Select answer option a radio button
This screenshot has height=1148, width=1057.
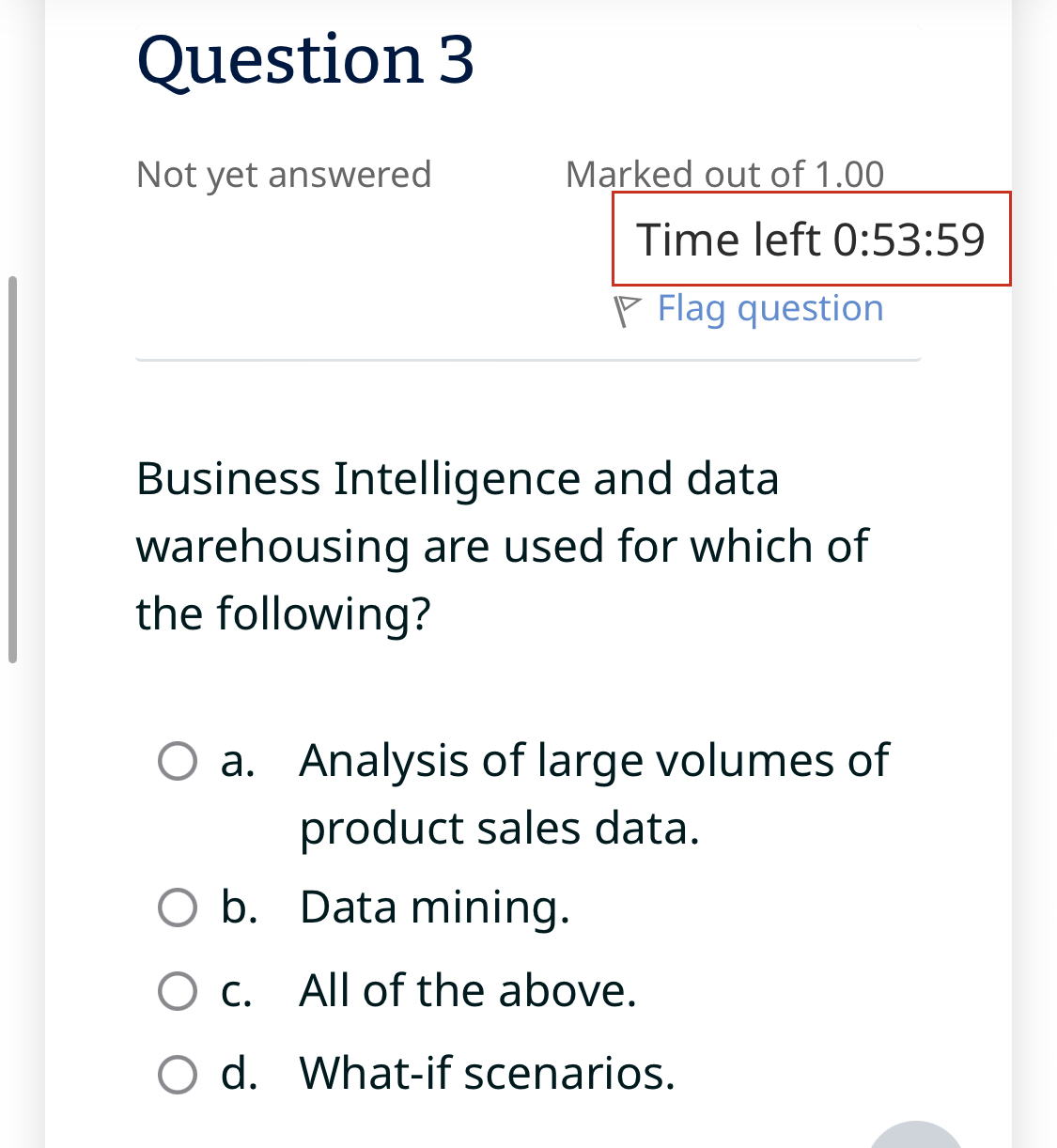179,763
